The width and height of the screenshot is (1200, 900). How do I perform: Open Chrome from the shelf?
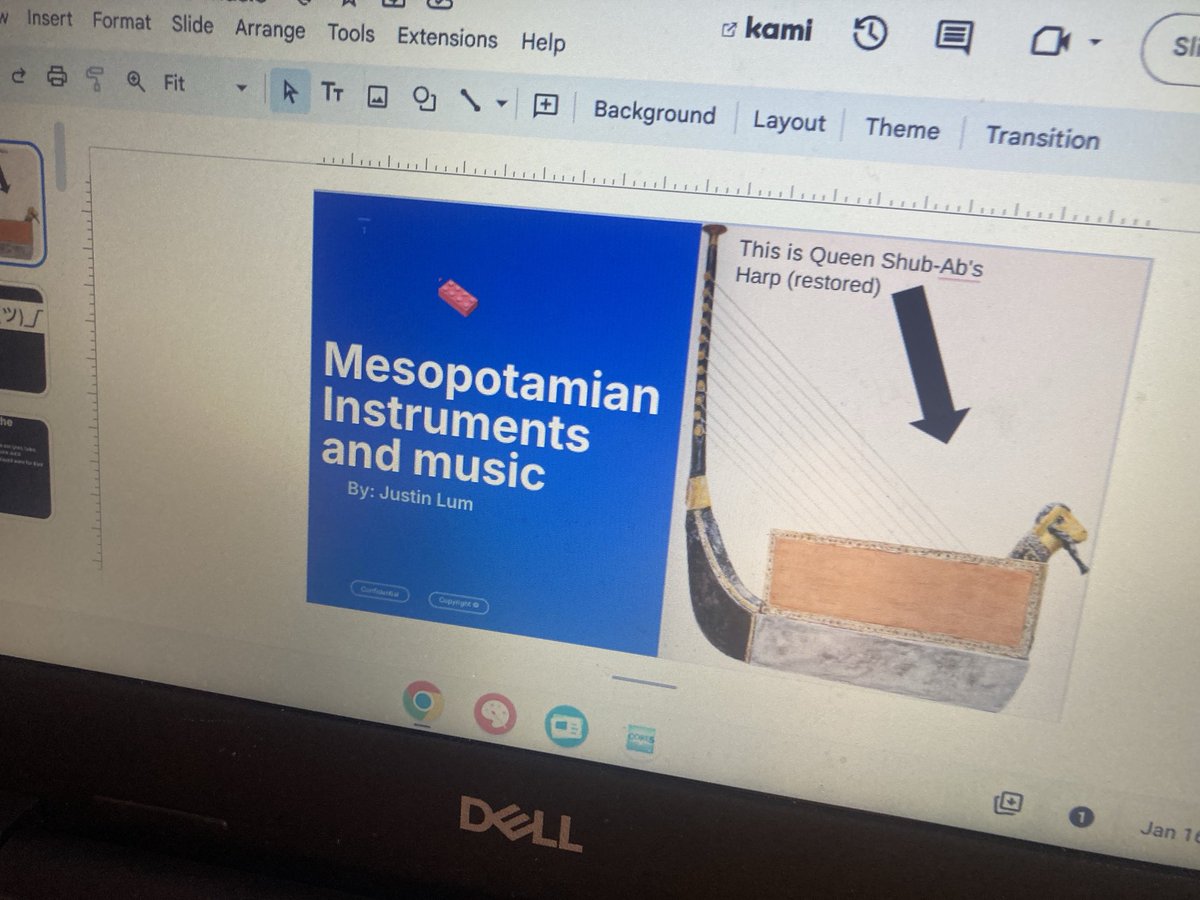[423, 701]
